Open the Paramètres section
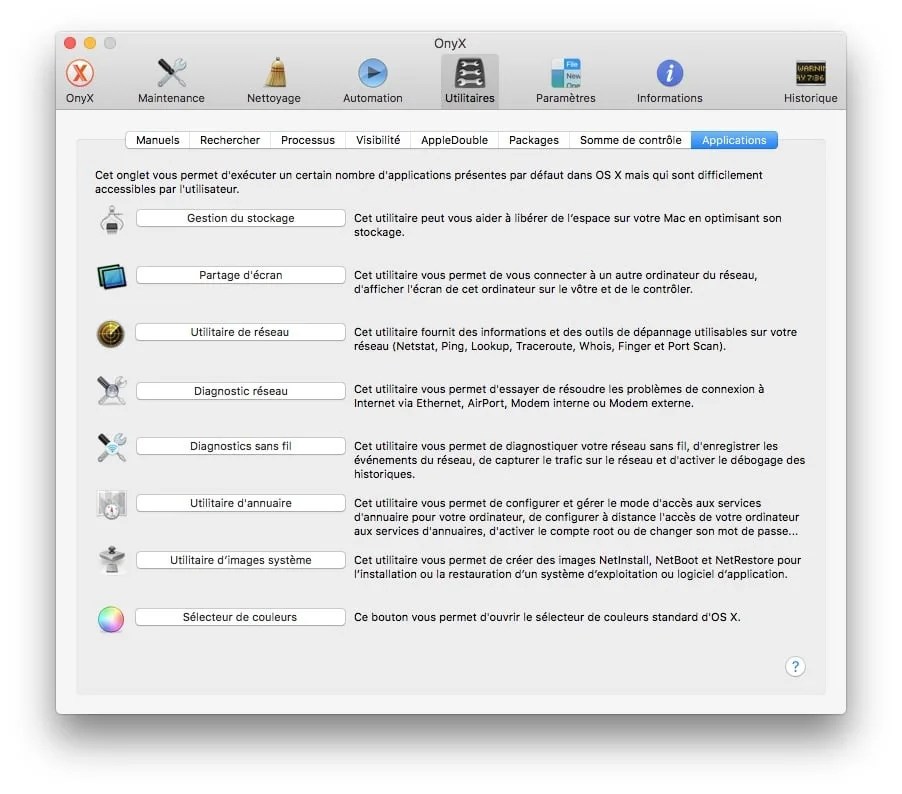The width and height of the screenshot is (902, 794). (565, 81)
